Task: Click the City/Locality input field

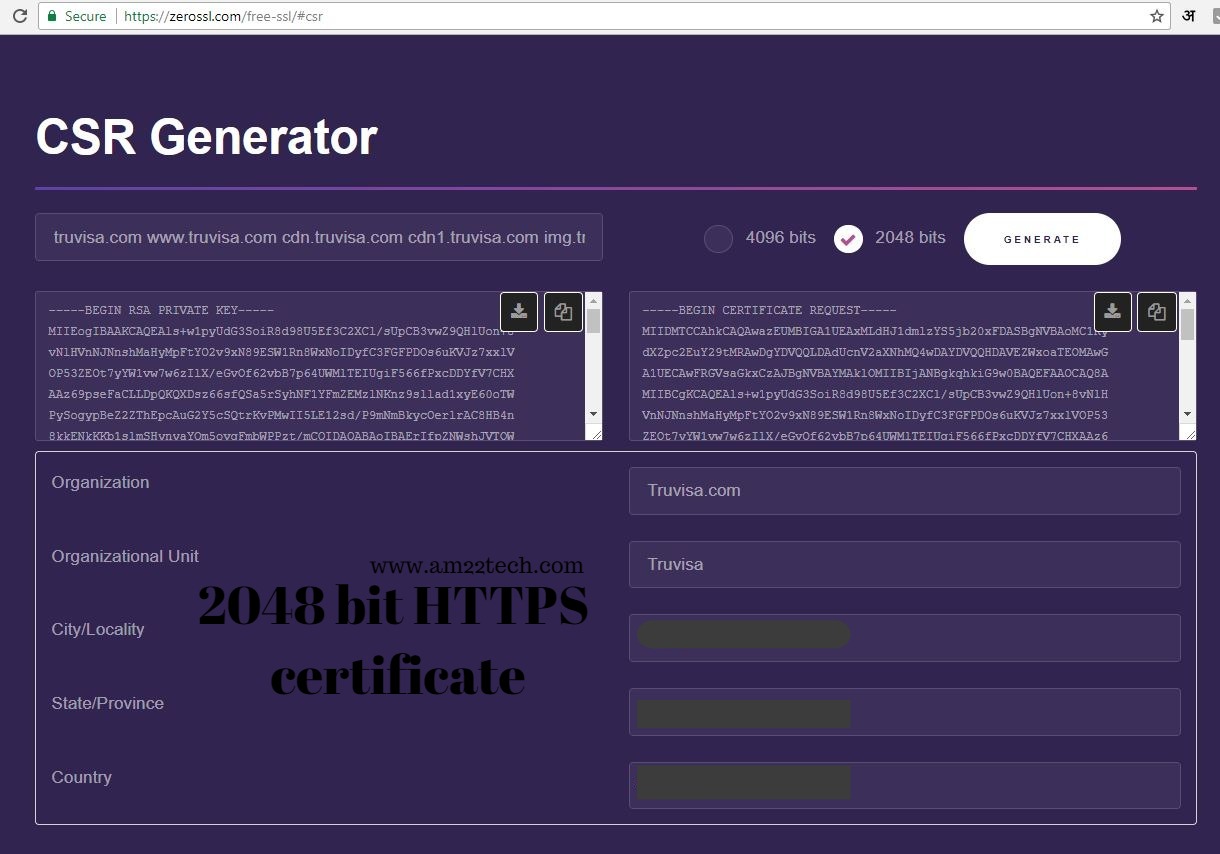Action: click(x=905, y=638)
